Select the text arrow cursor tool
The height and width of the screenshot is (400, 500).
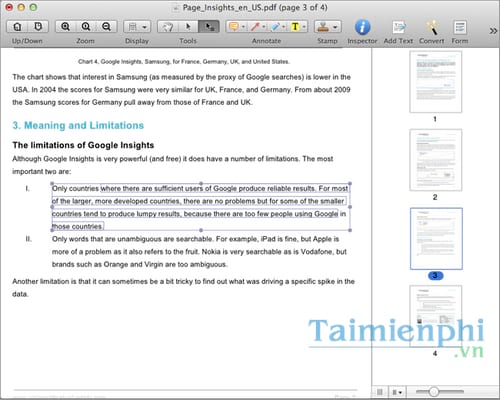tap(188, 27)
